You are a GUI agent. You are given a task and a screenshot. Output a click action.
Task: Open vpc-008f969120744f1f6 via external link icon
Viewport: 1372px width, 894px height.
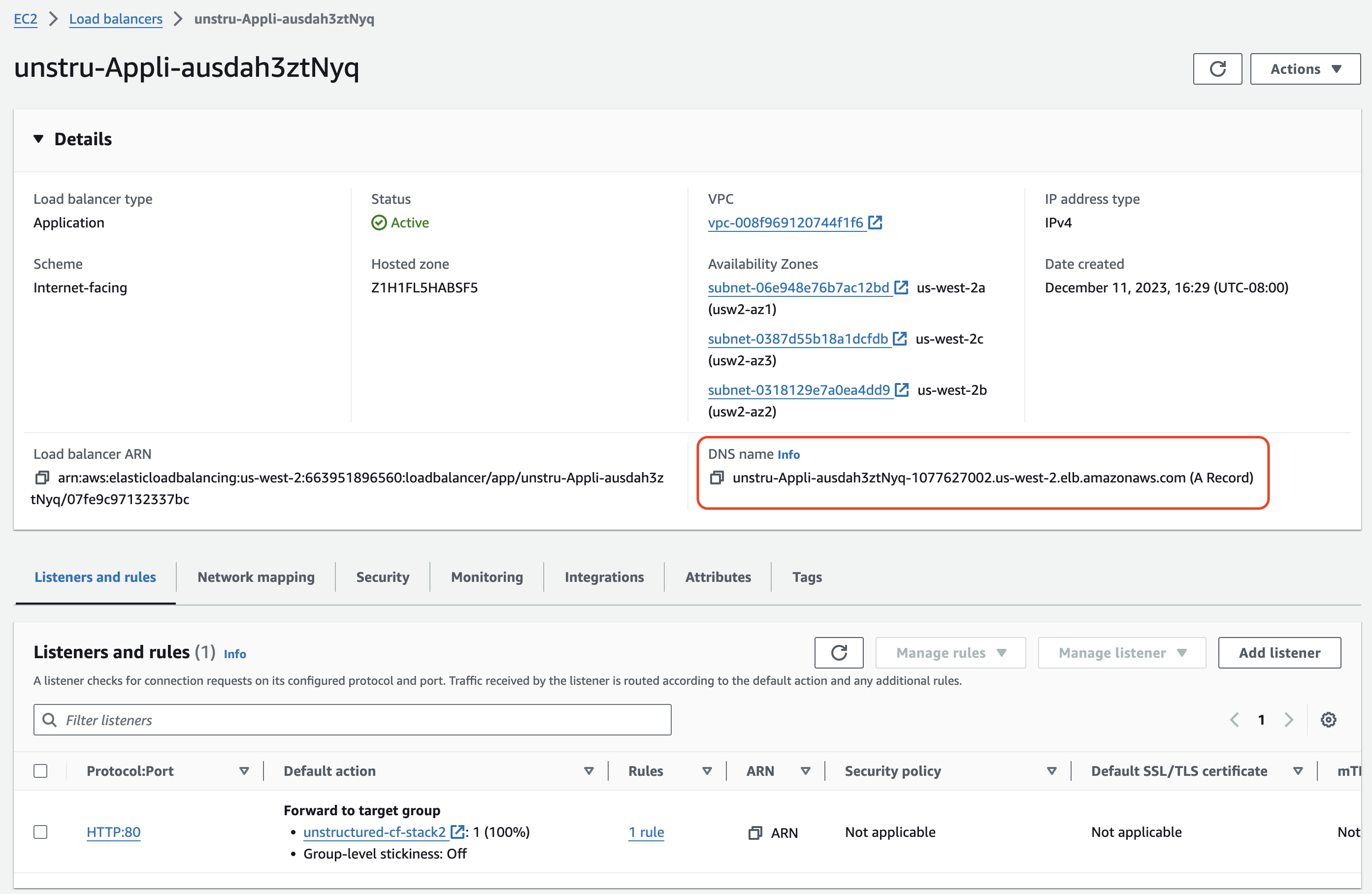click(876, 223)
